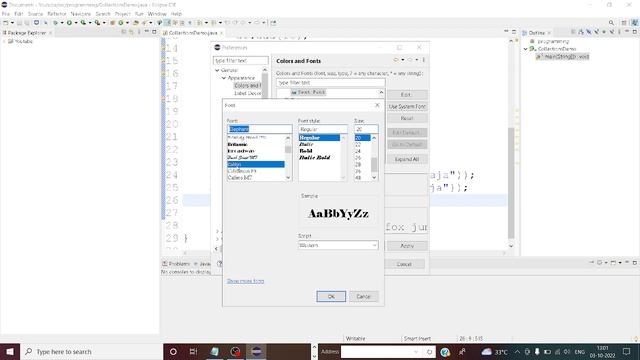
Task: Open the Help menu
Action: coord(176,14)
